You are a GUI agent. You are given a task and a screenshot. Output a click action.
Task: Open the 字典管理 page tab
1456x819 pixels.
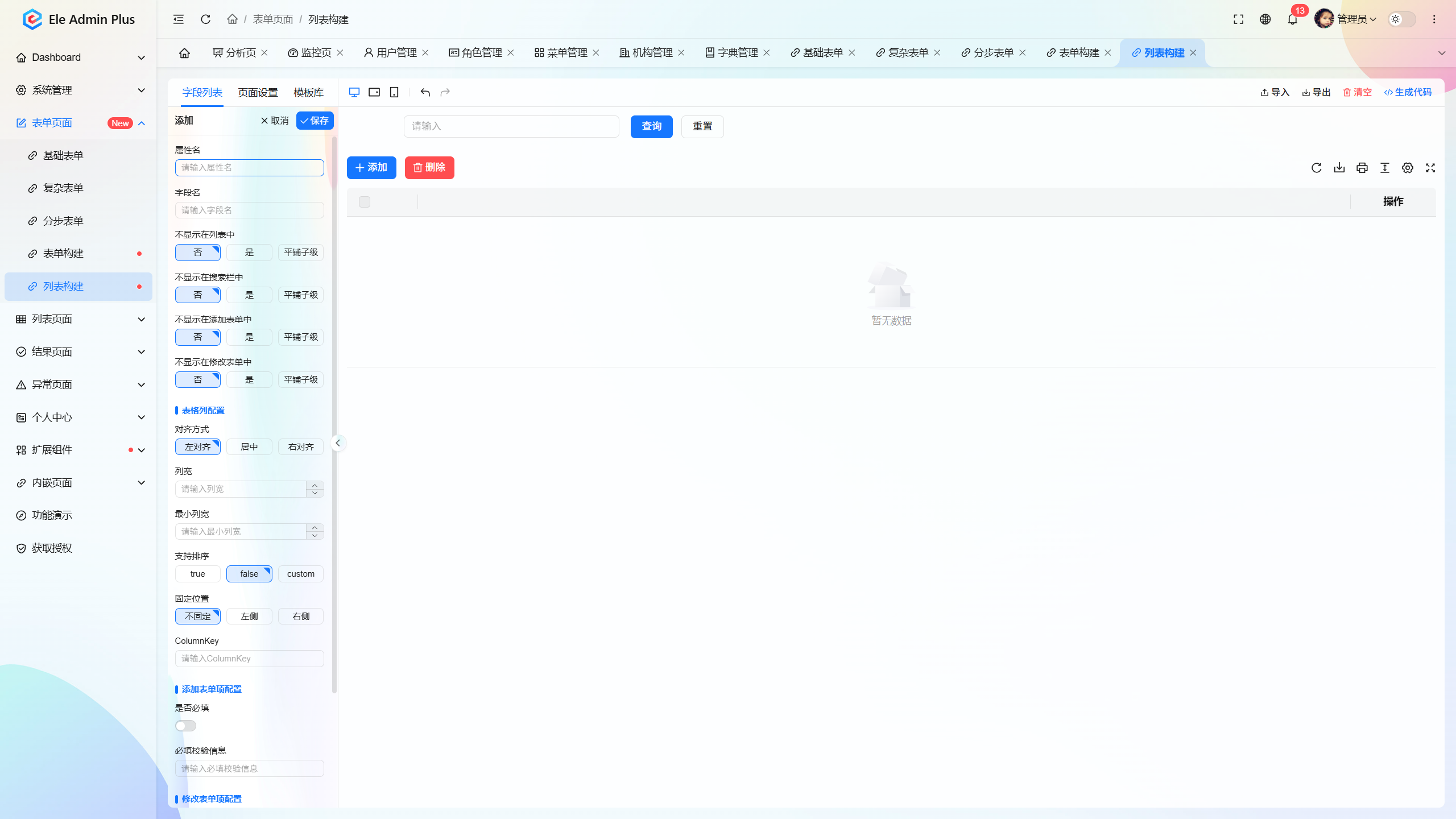pyautogui.click(x=737, y=53)
